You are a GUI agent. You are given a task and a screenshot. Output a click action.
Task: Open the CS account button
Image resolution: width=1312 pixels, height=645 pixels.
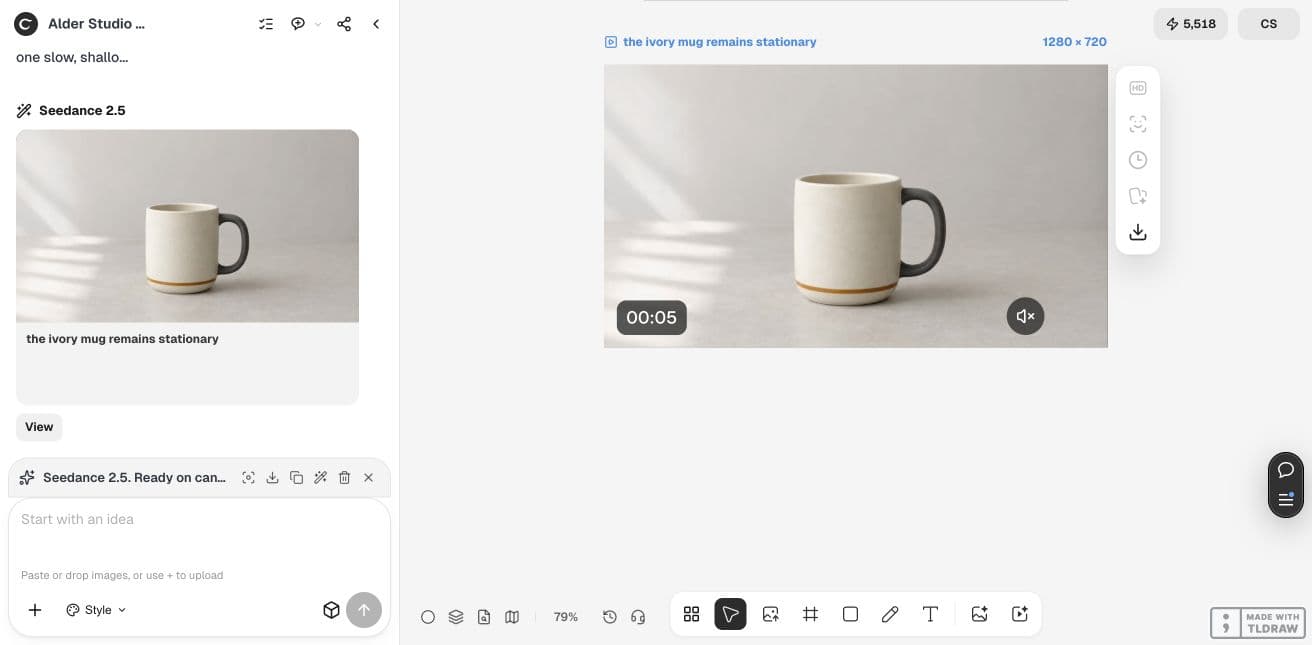pos(1269,24)
